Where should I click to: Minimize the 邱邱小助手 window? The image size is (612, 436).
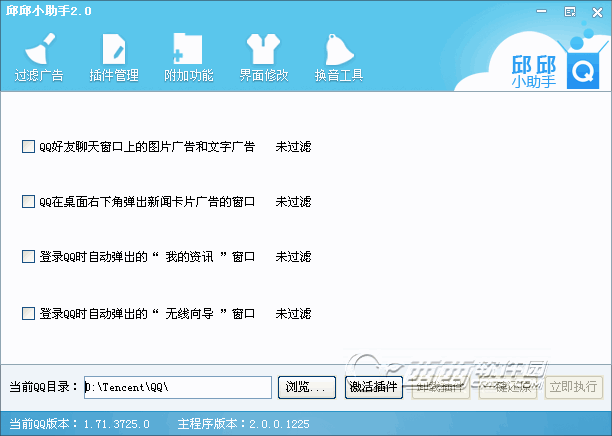541,12
